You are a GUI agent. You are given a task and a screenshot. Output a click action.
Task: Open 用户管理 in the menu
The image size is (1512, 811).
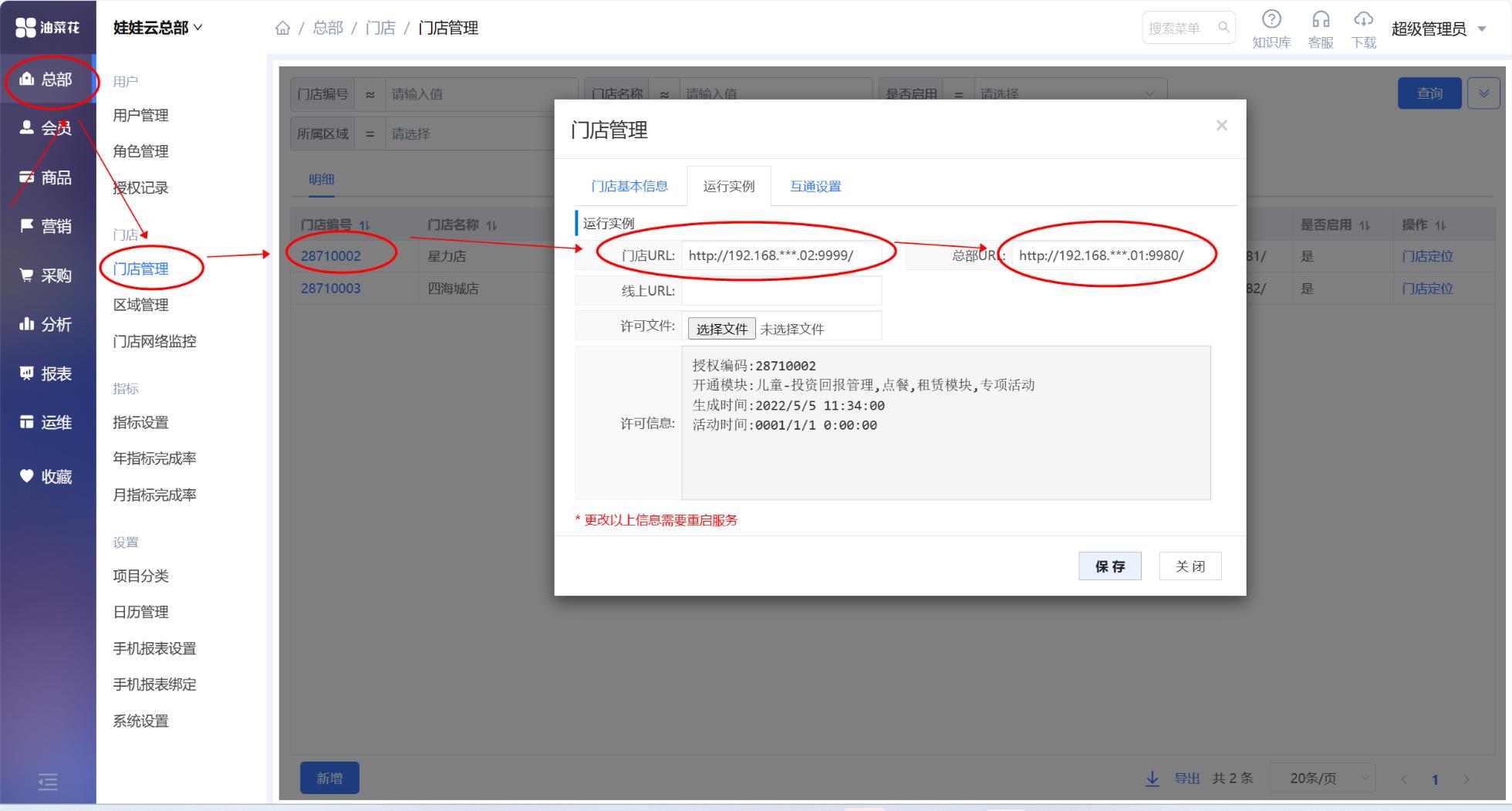click(x=140, y=115)
